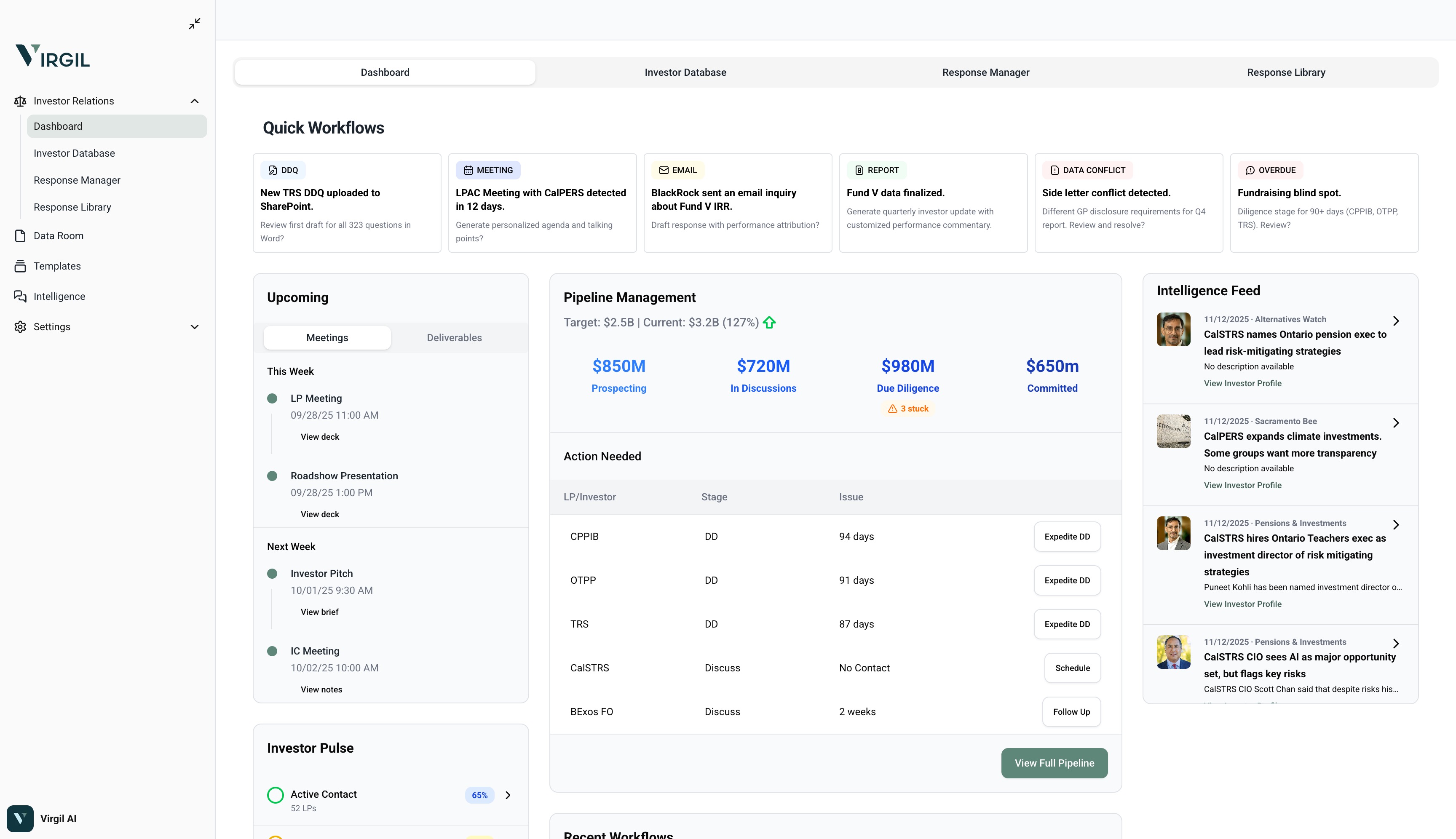Viewport: 1456px width, 839px height.
Task: Switch Upcoming panel to Deliverables
Action: coord(454,338)
